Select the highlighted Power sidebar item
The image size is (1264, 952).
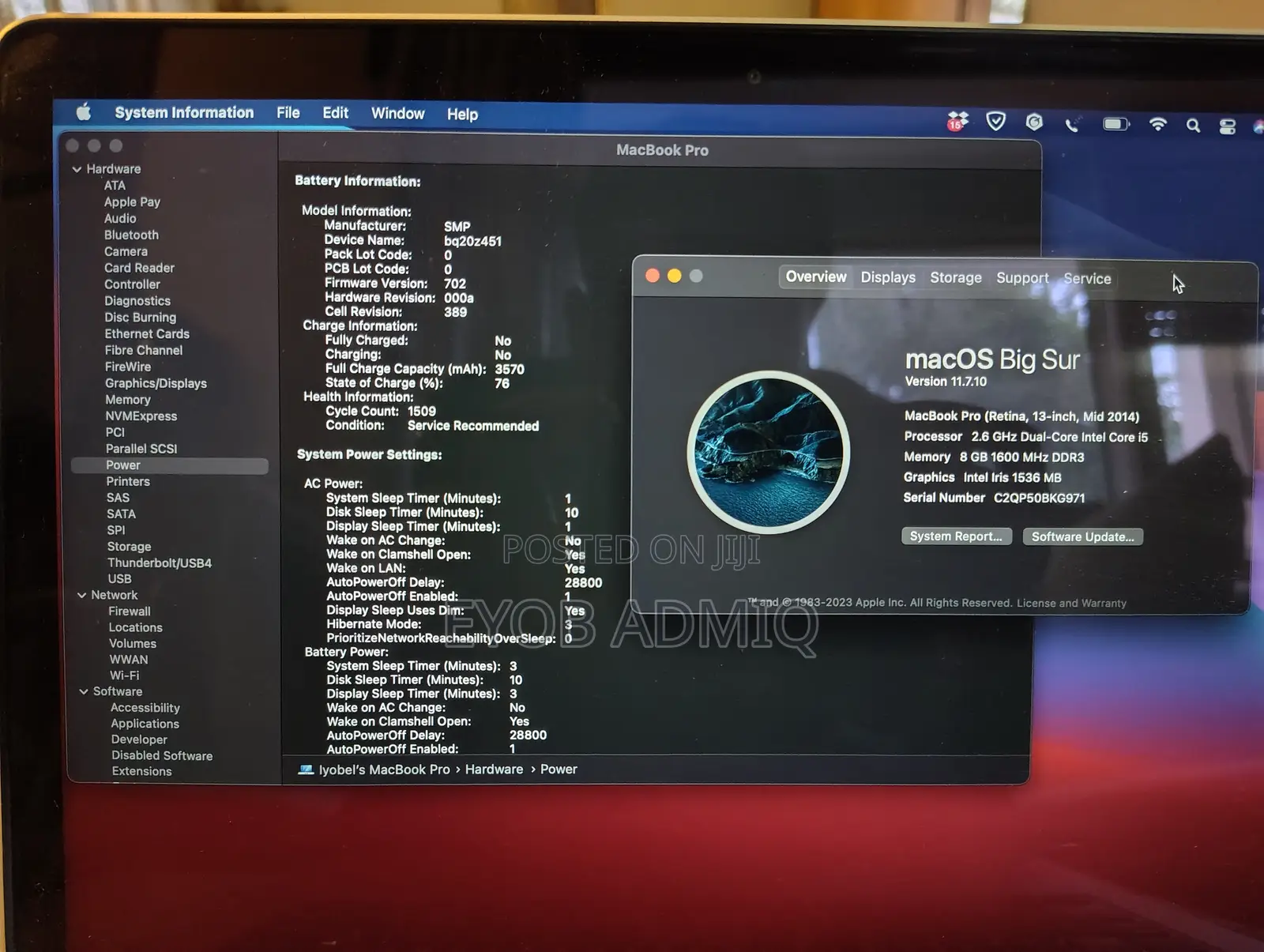point(170,465)
